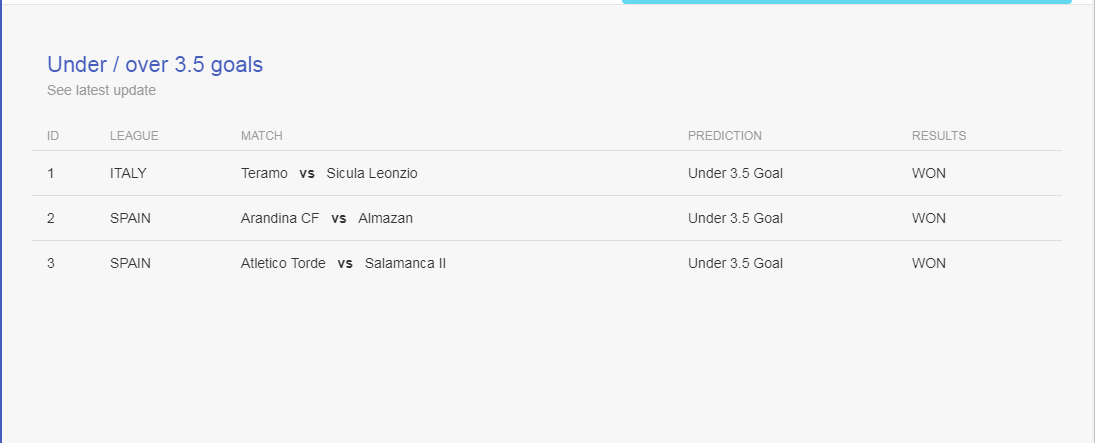Screen dimensions: 1095x443
Task: Open the "See latest update" text
Action: tap(101, 90)
